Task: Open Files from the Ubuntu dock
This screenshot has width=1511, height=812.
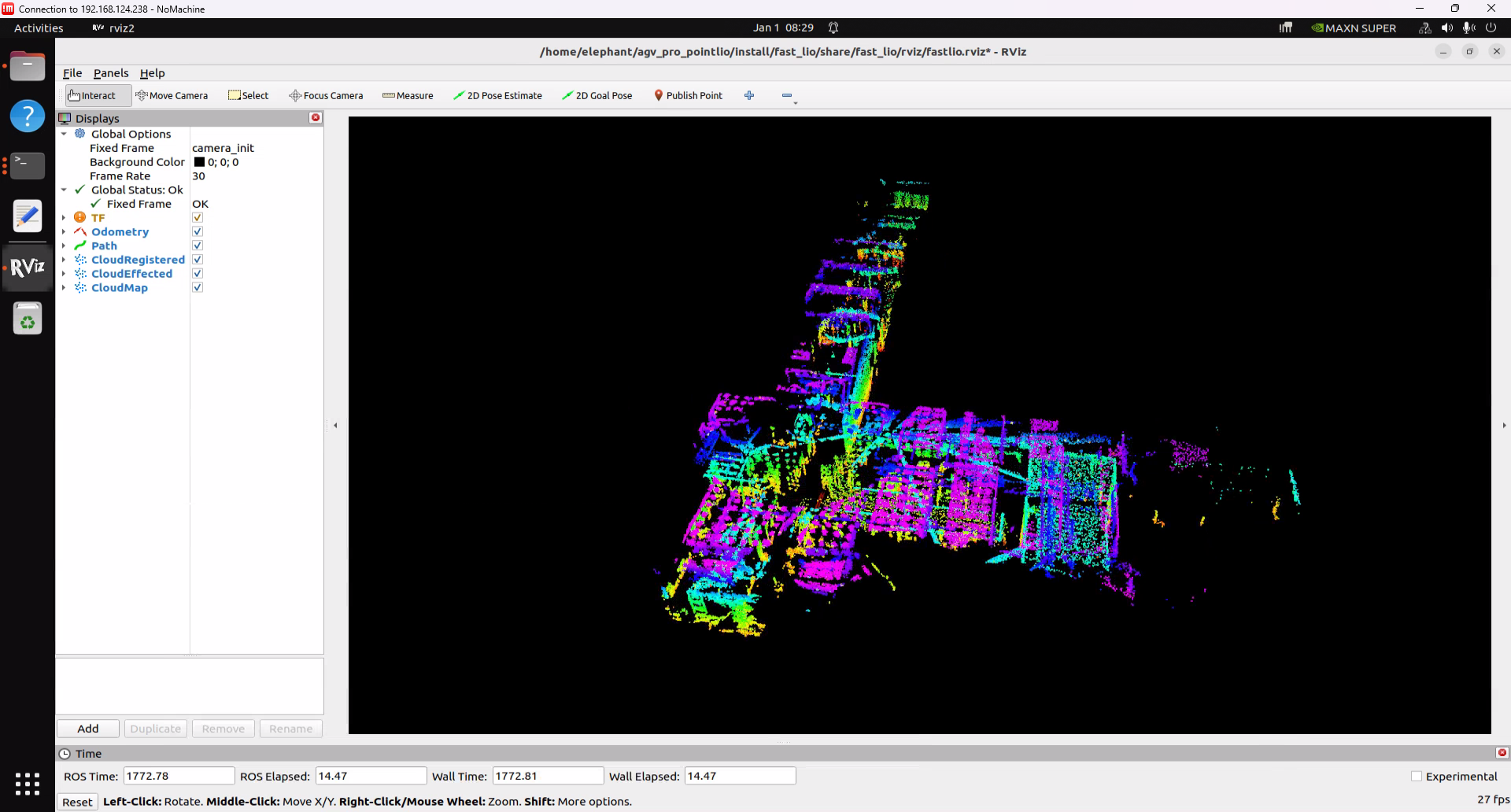Action: [28, 67]
